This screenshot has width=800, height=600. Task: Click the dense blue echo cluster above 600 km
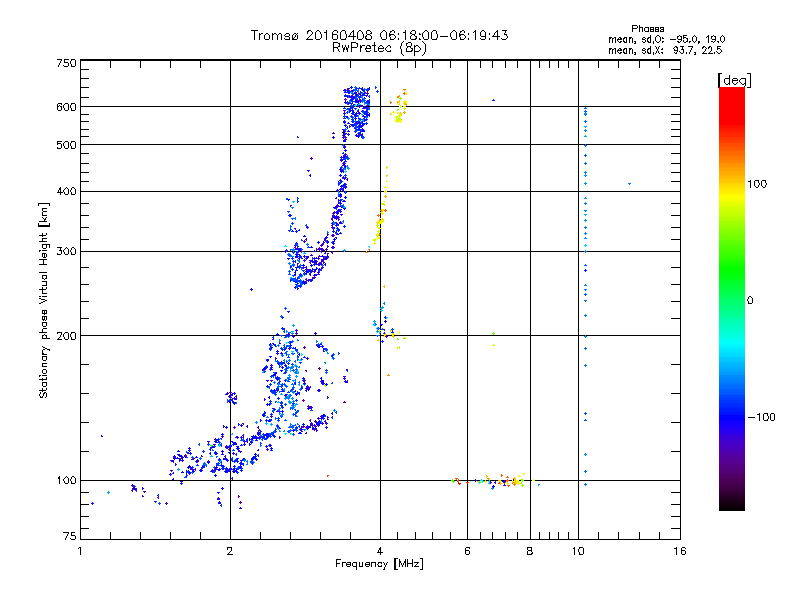356,111
